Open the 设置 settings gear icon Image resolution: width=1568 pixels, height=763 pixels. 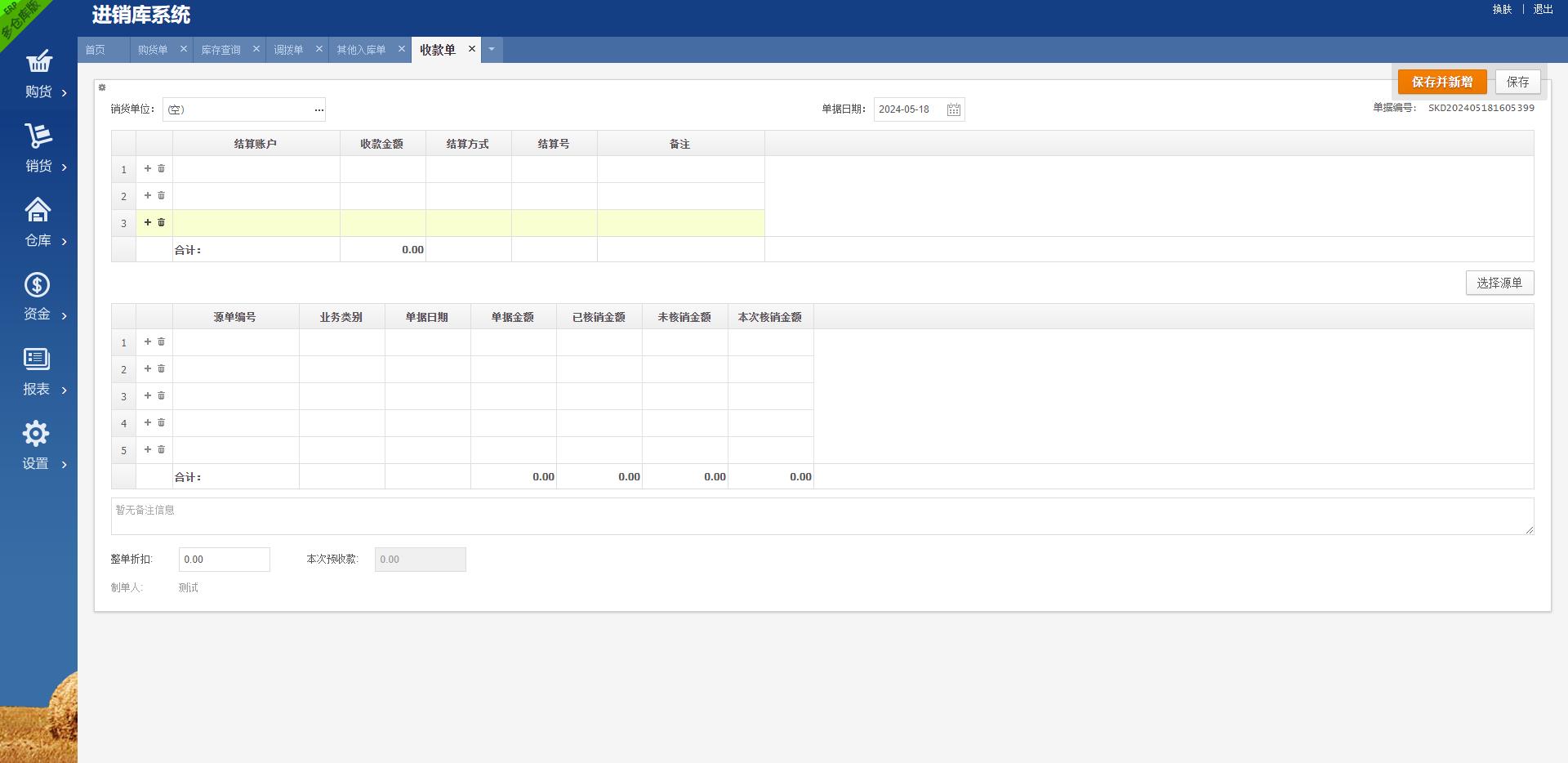point(36,433)
